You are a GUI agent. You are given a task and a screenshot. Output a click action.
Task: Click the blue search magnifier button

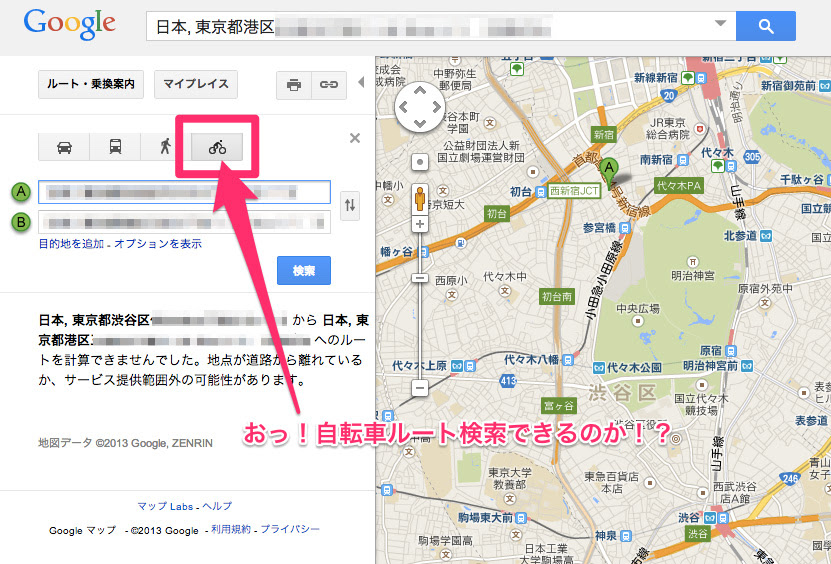click(x=765, y=26)
